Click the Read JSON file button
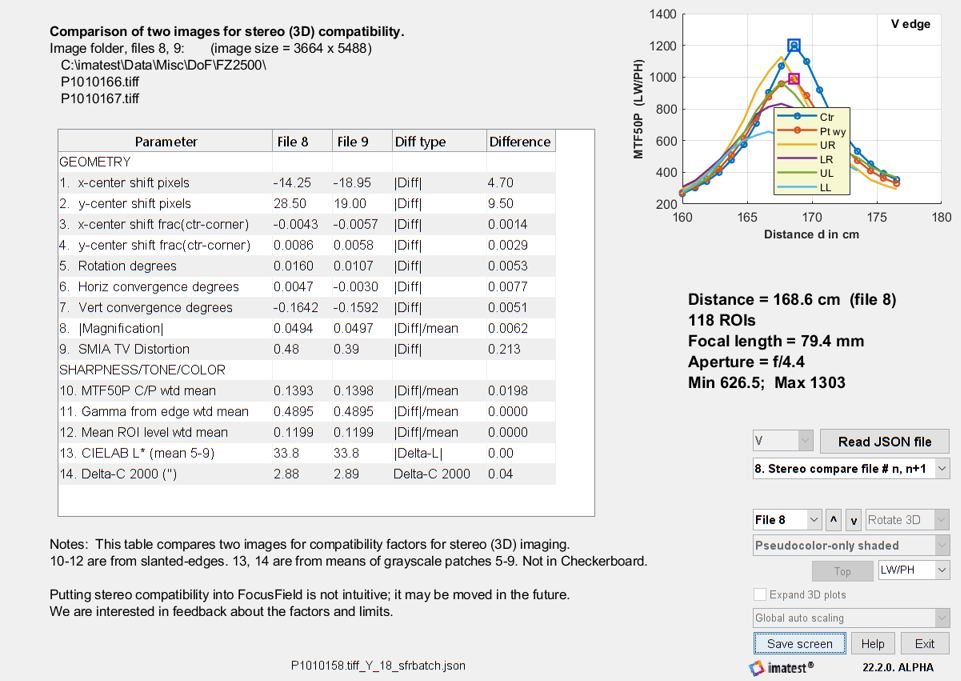The height and width of the screenshot is (681, 961). (884, 441)
